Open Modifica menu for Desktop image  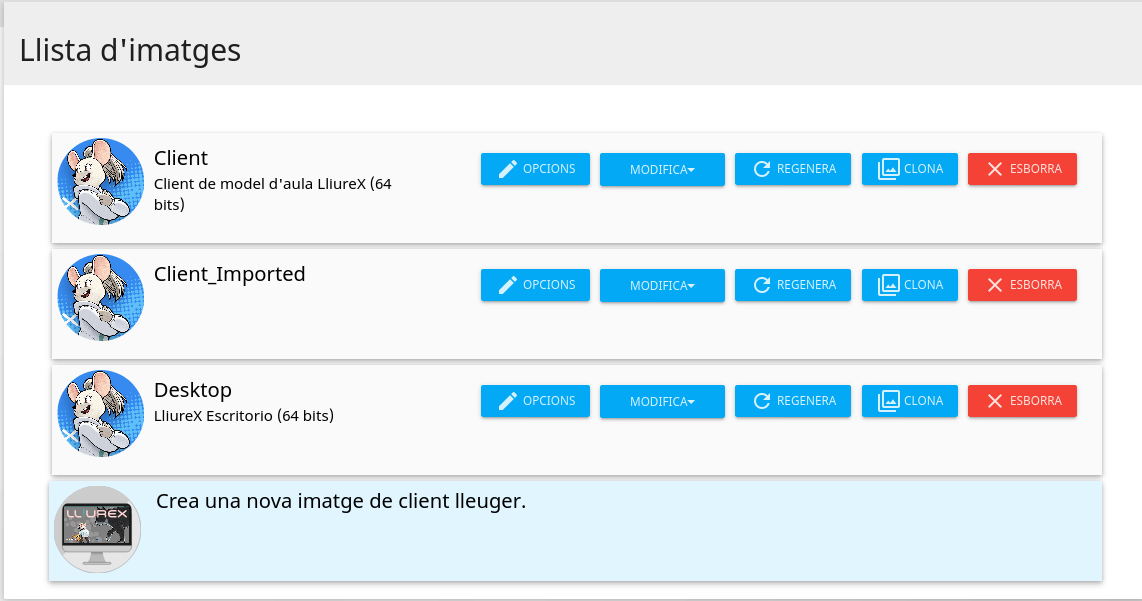coord(662,402)
